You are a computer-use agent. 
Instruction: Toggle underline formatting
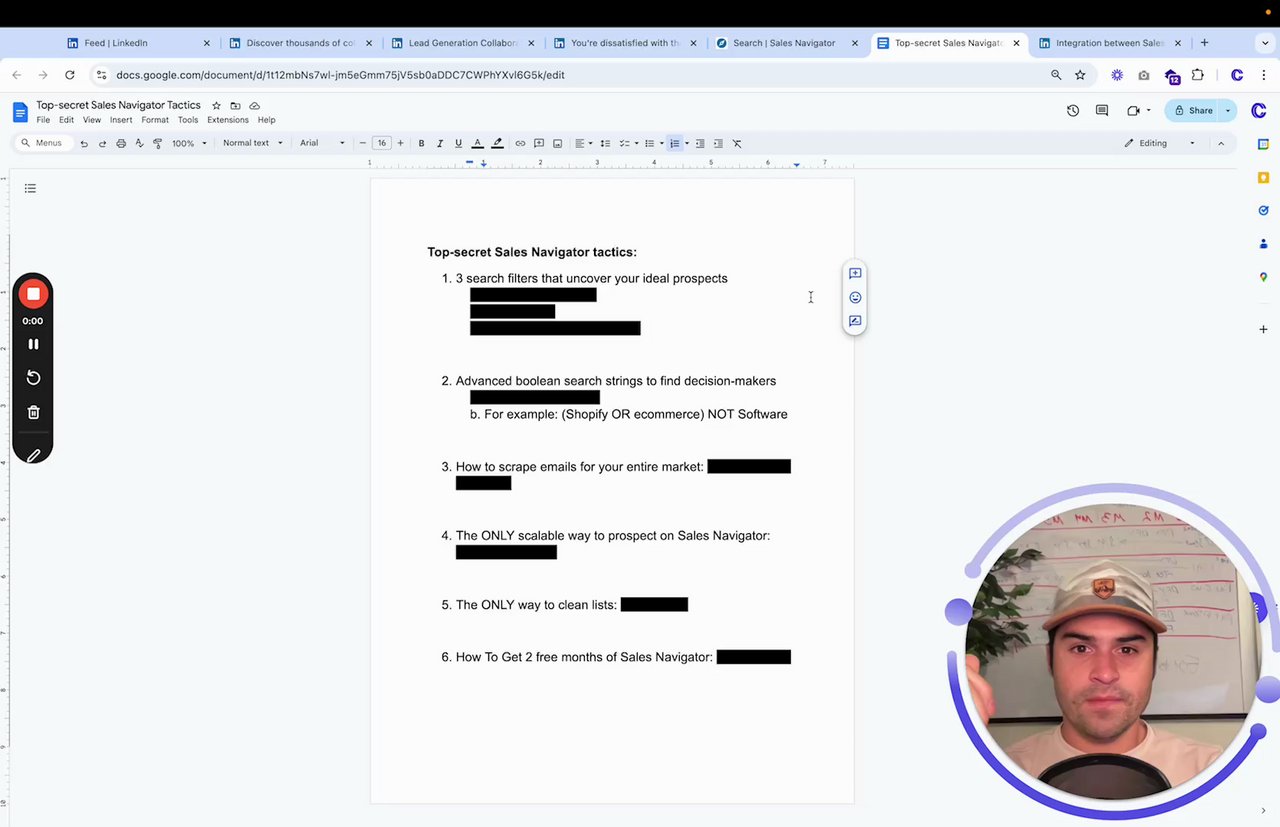tap(458, 143)
